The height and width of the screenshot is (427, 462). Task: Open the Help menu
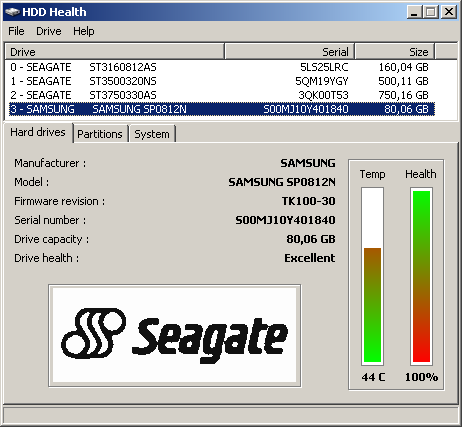[84, 31]
